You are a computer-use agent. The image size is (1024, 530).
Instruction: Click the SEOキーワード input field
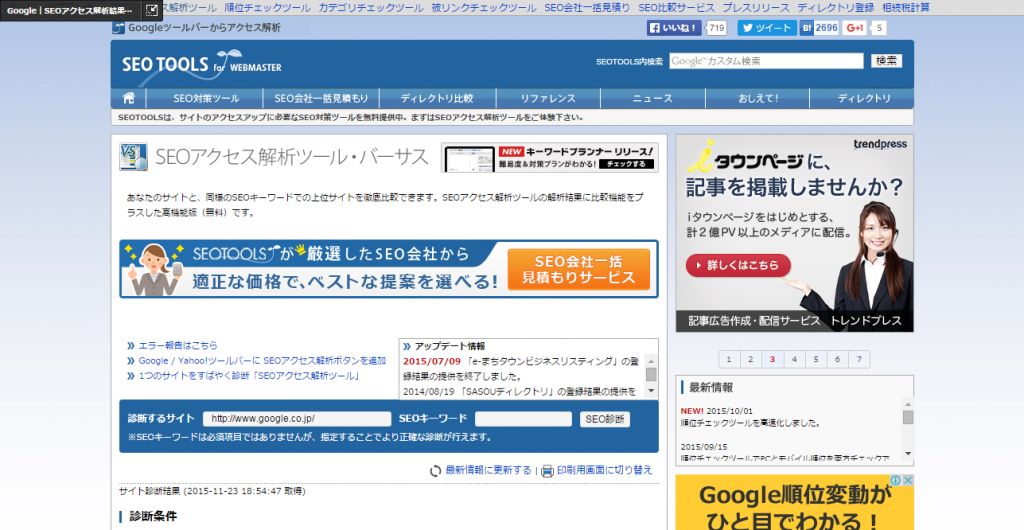coord(523,419)
